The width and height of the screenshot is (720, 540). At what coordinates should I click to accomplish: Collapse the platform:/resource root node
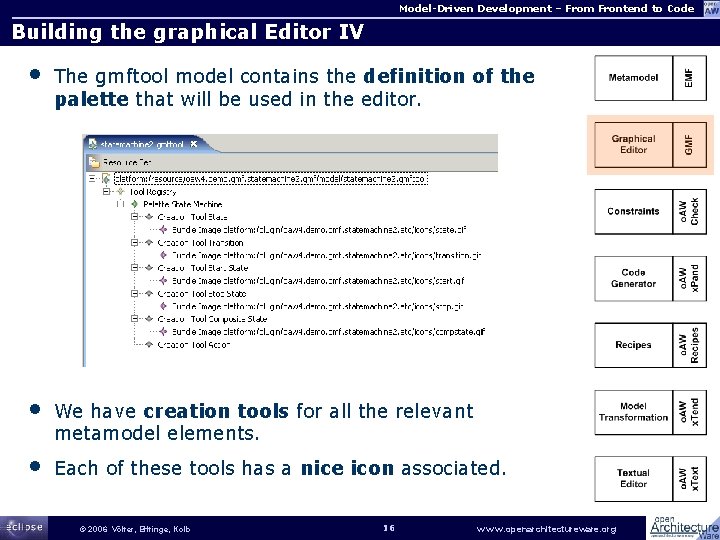click(x=92, y=179)
